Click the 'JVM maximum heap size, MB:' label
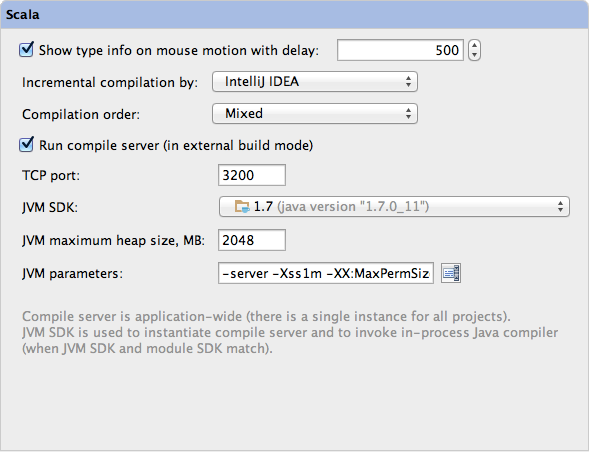The width and height of the screenshot is (589, 452). tap(113, 240)
